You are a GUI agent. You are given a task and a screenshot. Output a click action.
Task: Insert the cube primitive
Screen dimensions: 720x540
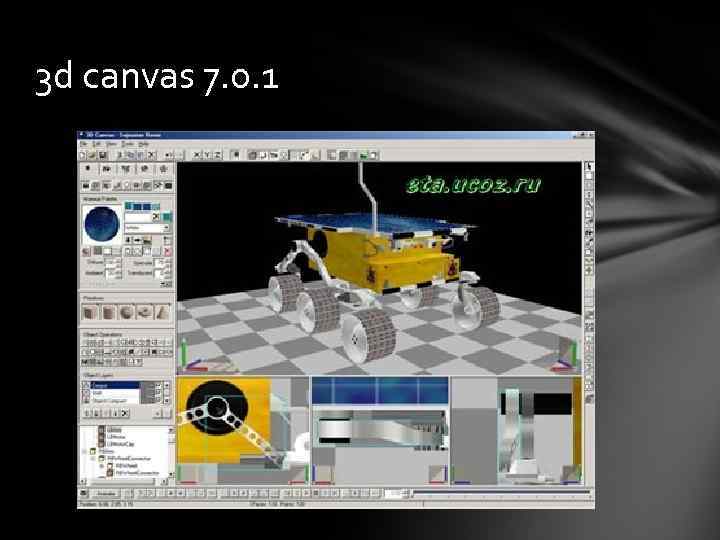pos(90,313)
